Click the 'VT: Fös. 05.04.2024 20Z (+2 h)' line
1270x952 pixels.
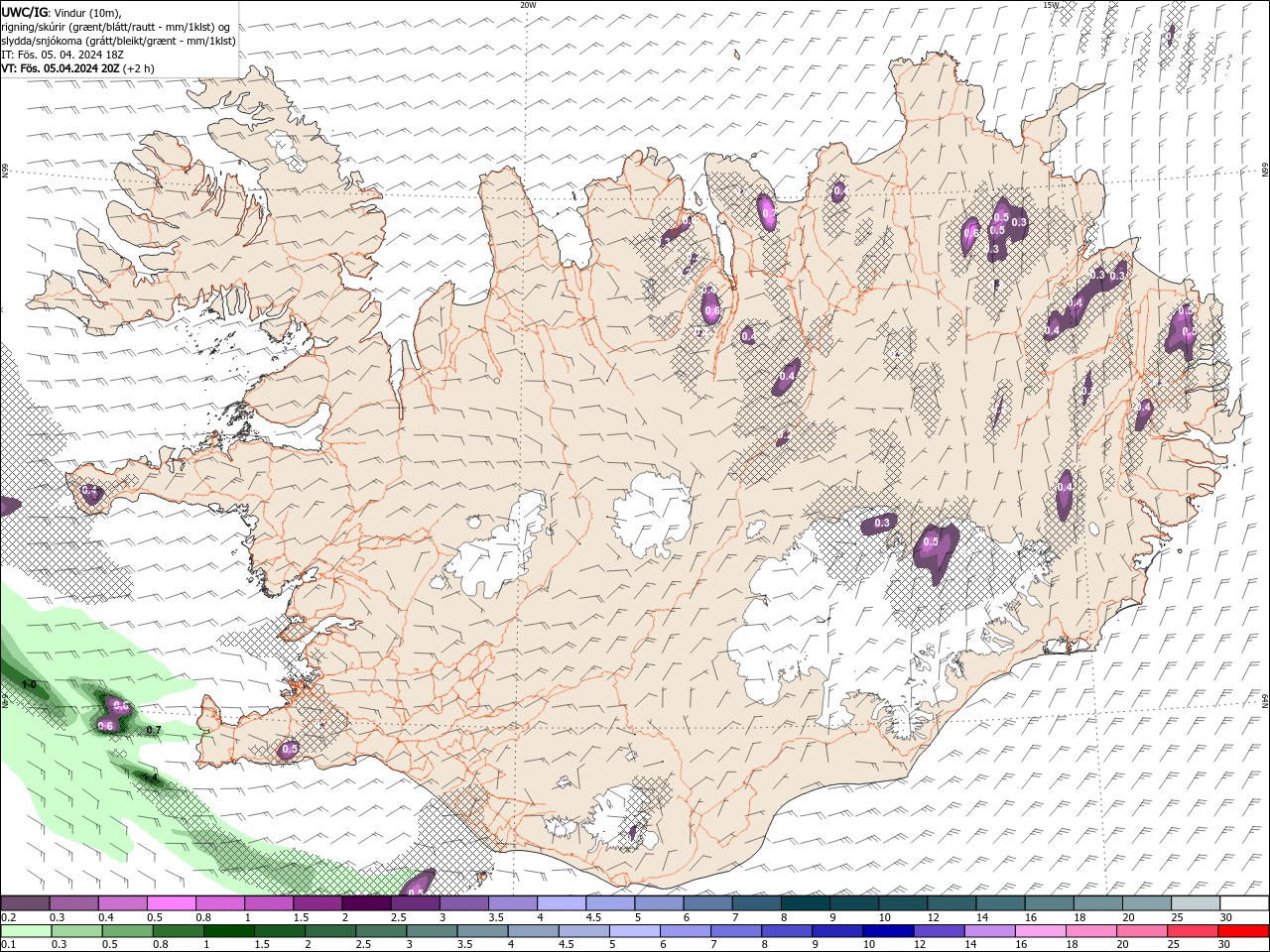[77, 68]
